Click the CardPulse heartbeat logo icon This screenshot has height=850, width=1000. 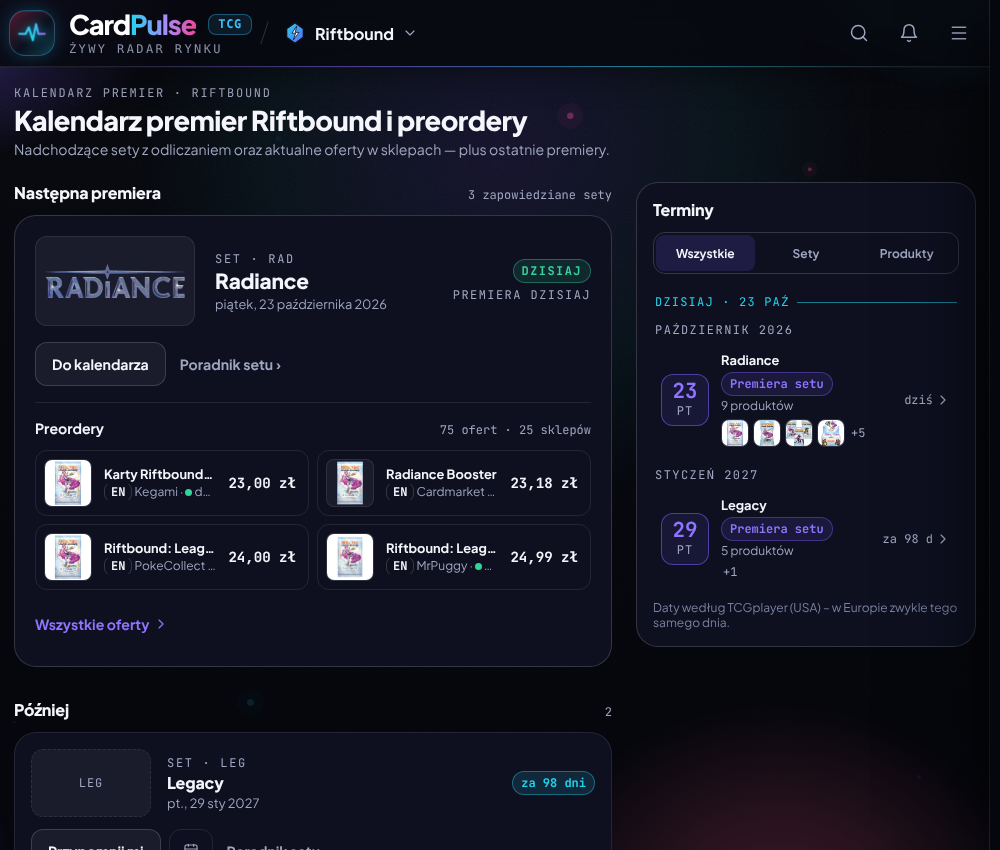point(32,33)
